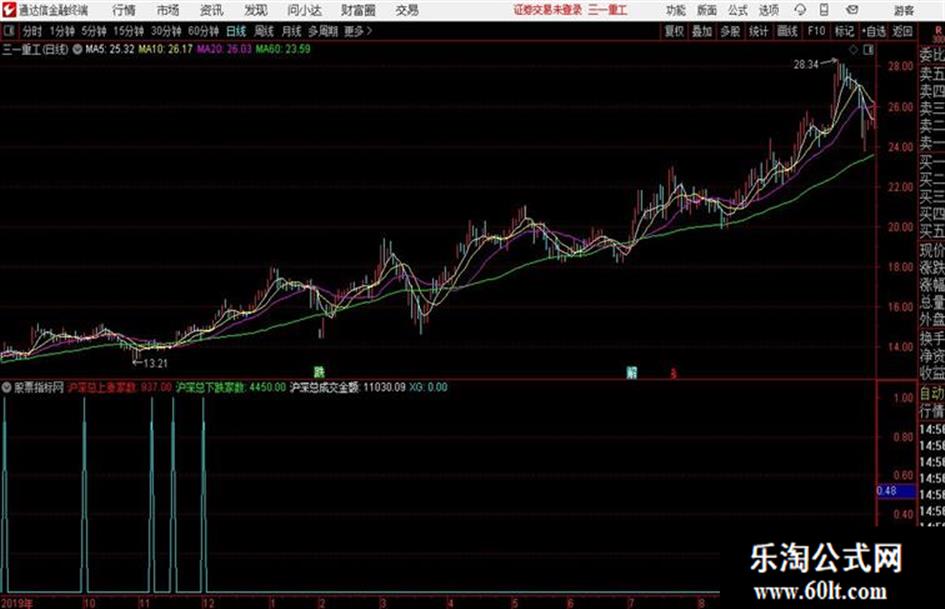This screenshot has width=945, height=609.
Task: Open the 版面 menu
Action: click(x=706, y=10)
